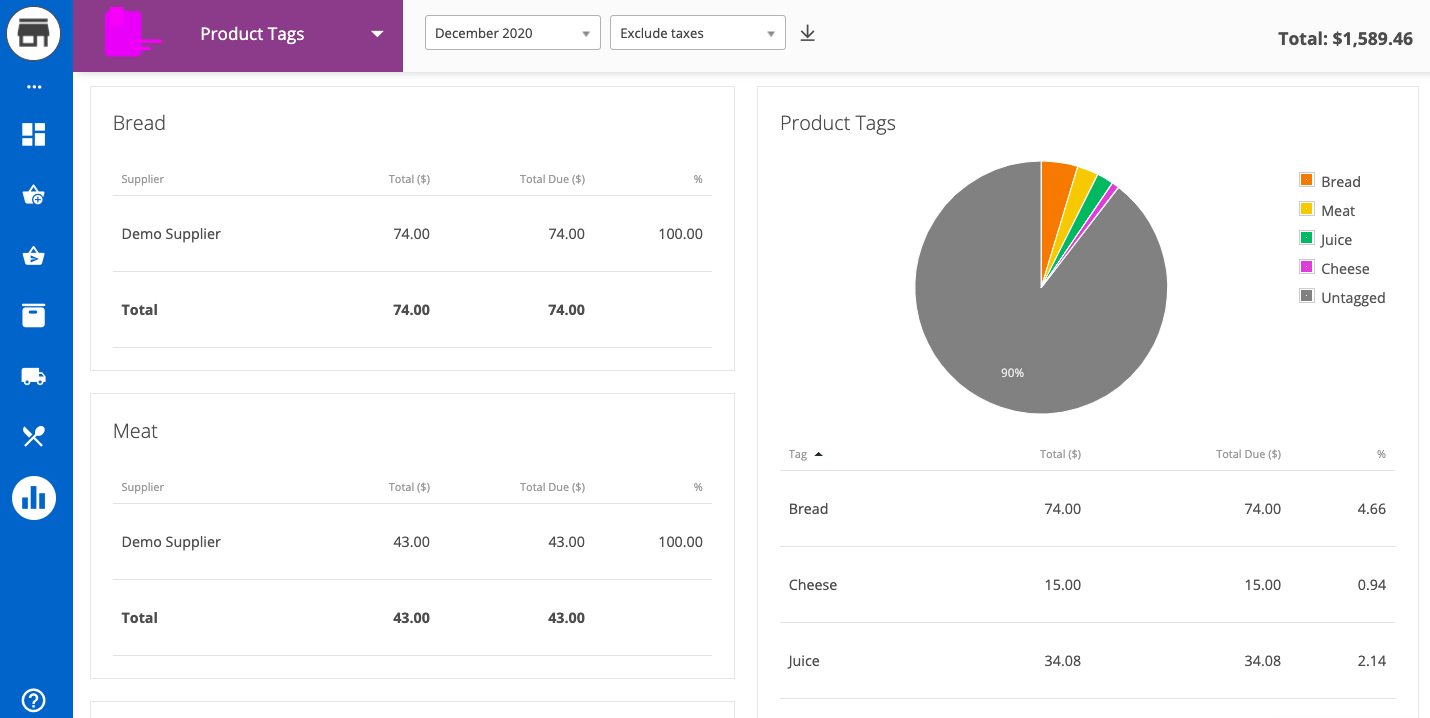Open the three-dots more menu in sidebar

pos(35,87)
